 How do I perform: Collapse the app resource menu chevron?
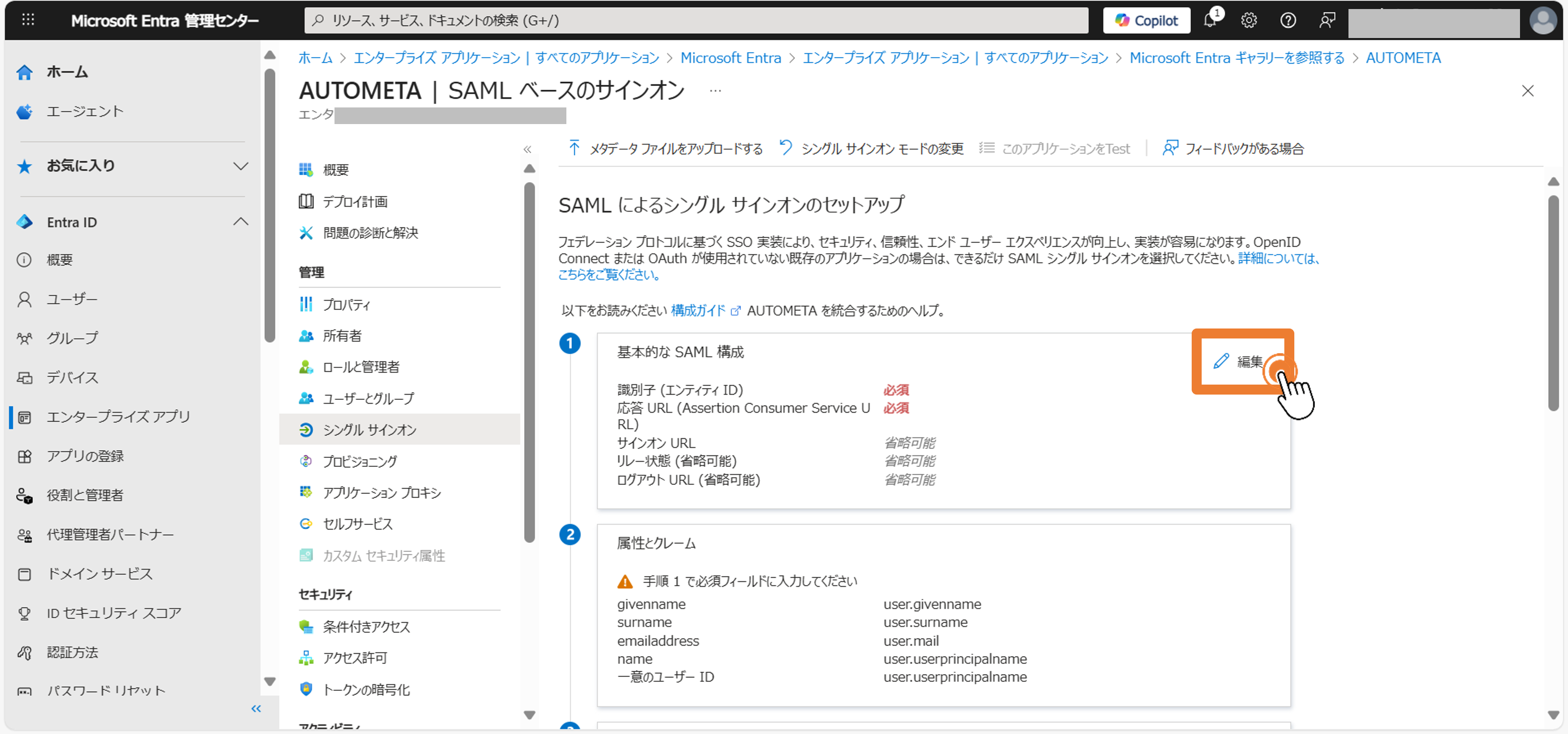tap(527, 149)
